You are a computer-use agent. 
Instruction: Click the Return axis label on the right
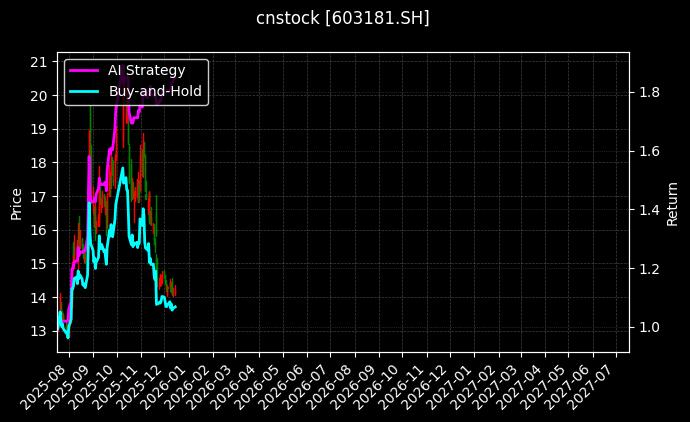(673, 203)
